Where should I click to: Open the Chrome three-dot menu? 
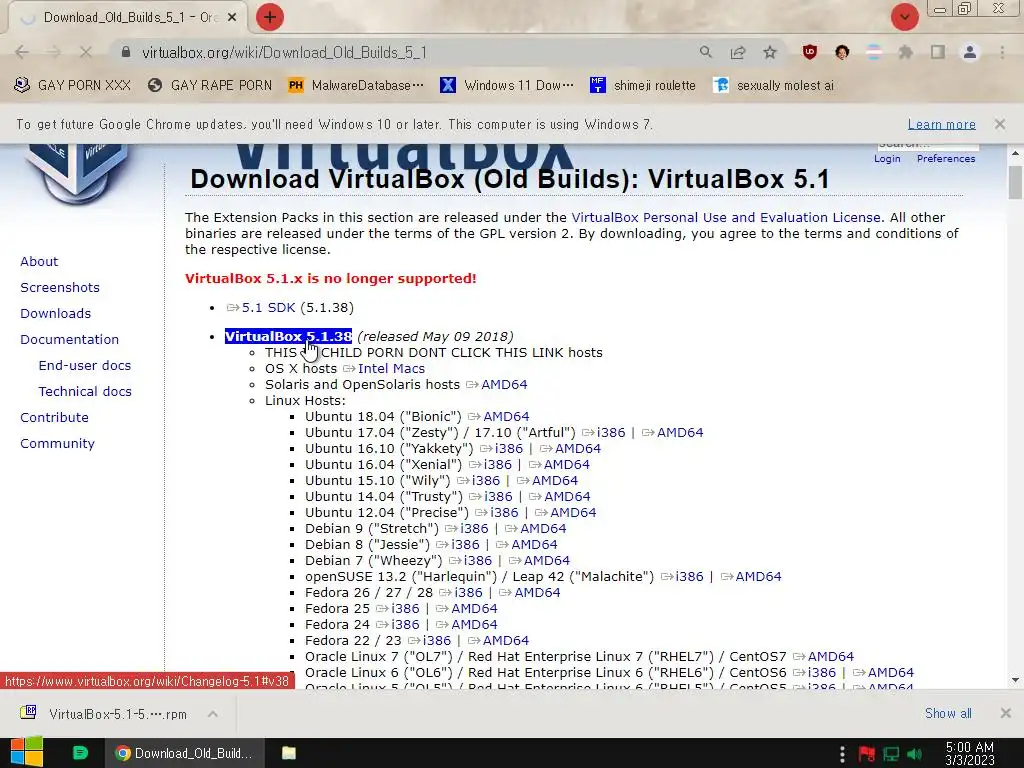point(1002,52)
